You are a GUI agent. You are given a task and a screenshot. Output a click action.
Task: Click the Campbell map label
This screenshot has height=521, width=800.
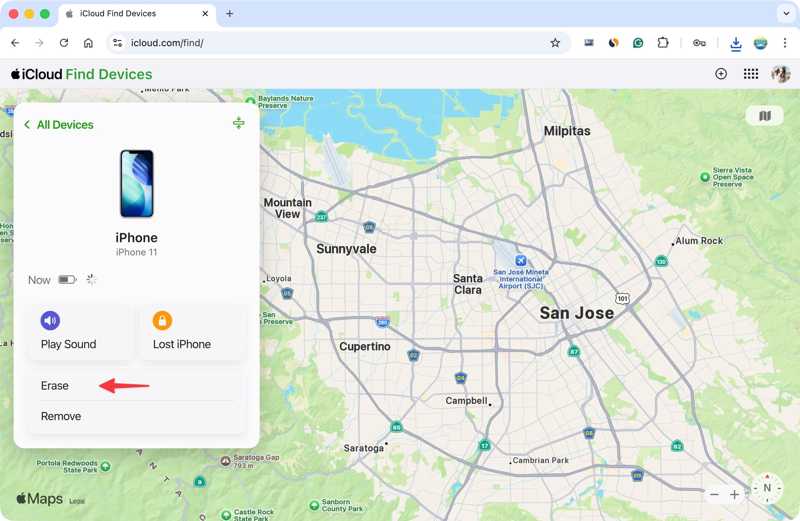[x=466, y=401]
